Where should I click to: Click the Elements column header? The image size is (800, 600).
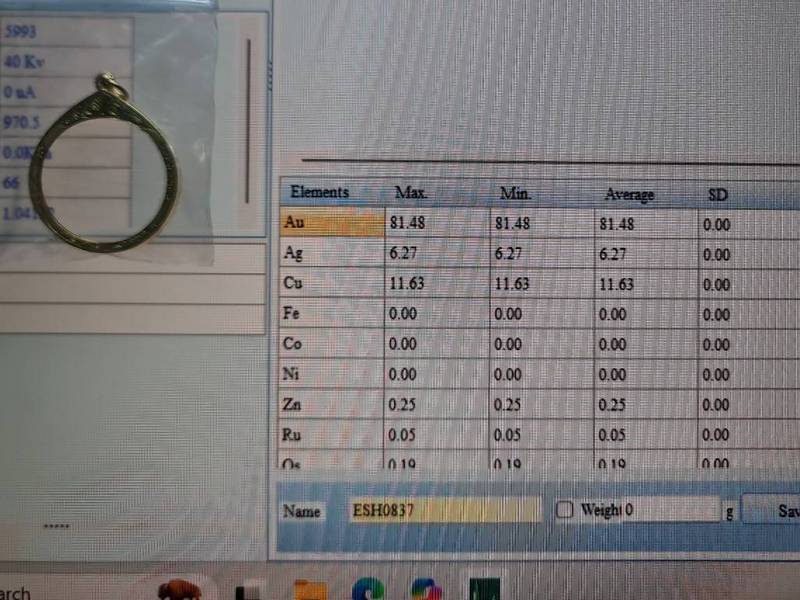[x=319, y=192]
